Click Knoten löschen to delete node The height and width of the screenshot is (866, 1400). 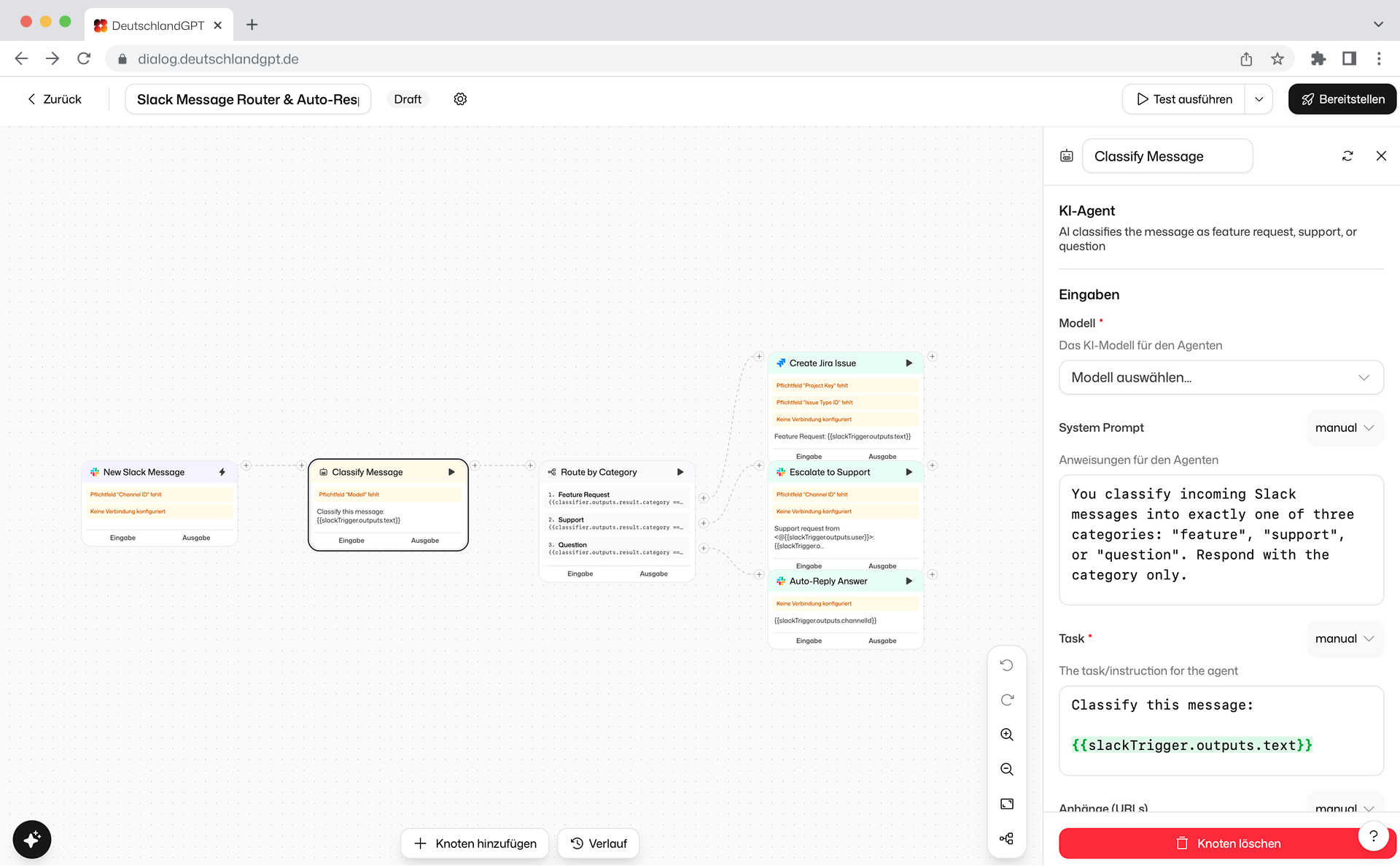tap(1228, 843)
